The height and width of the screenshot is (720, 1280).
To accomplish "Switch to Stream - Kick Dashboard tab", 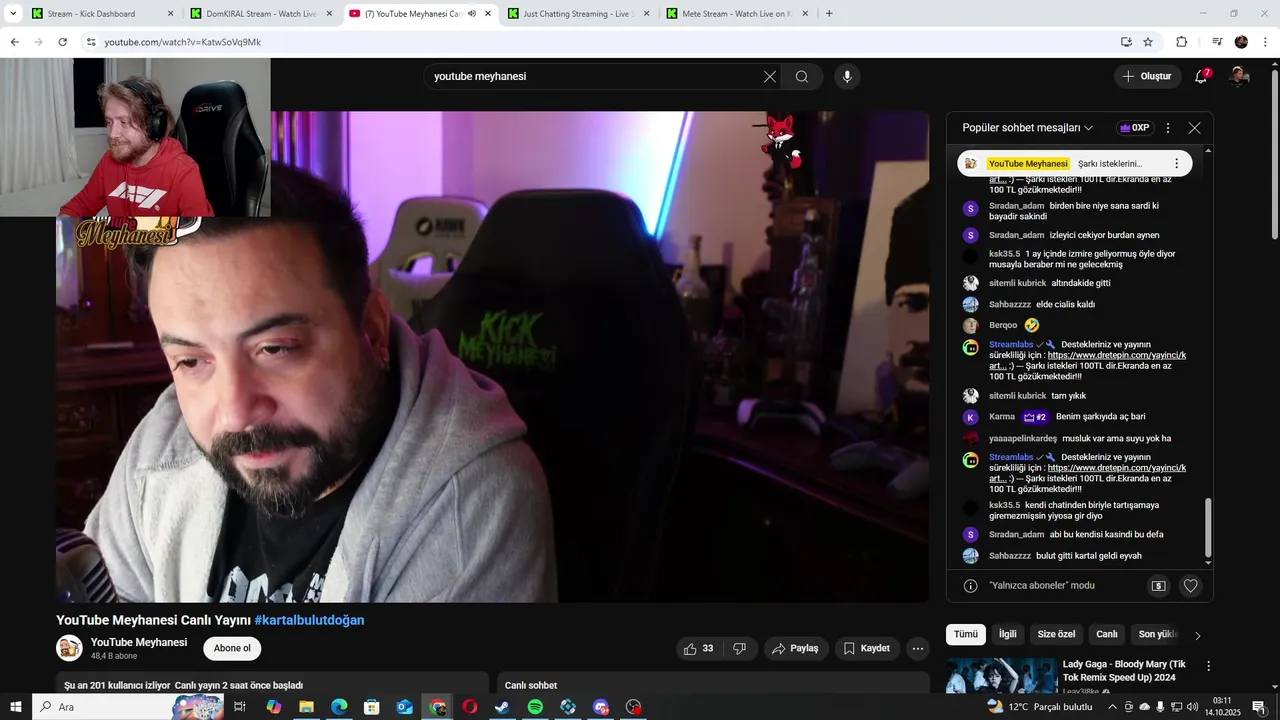I will [103, 14].
